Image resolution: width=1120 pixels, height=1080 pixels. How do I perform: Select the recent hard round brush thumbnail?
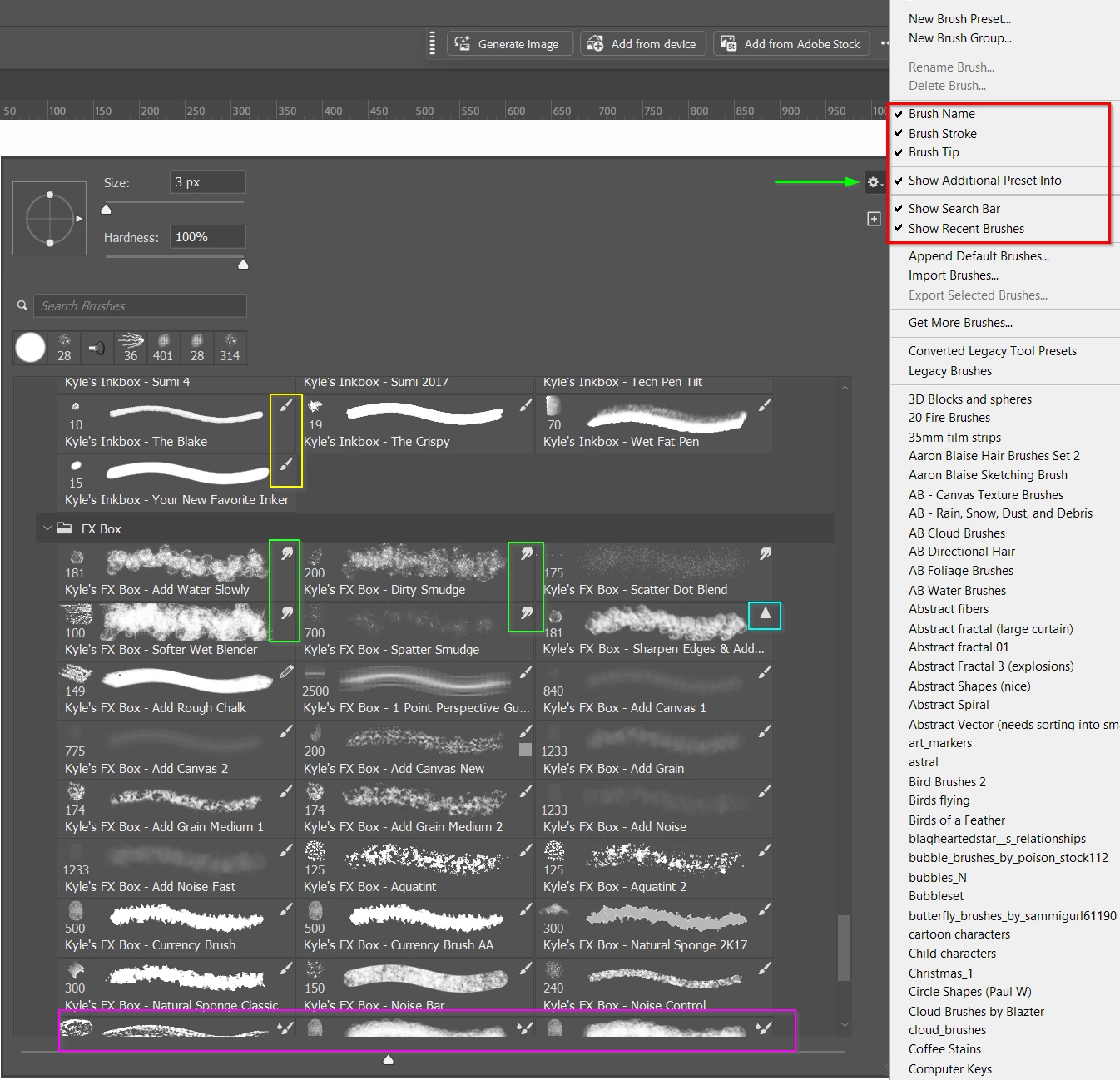click(x=31, y=347)
